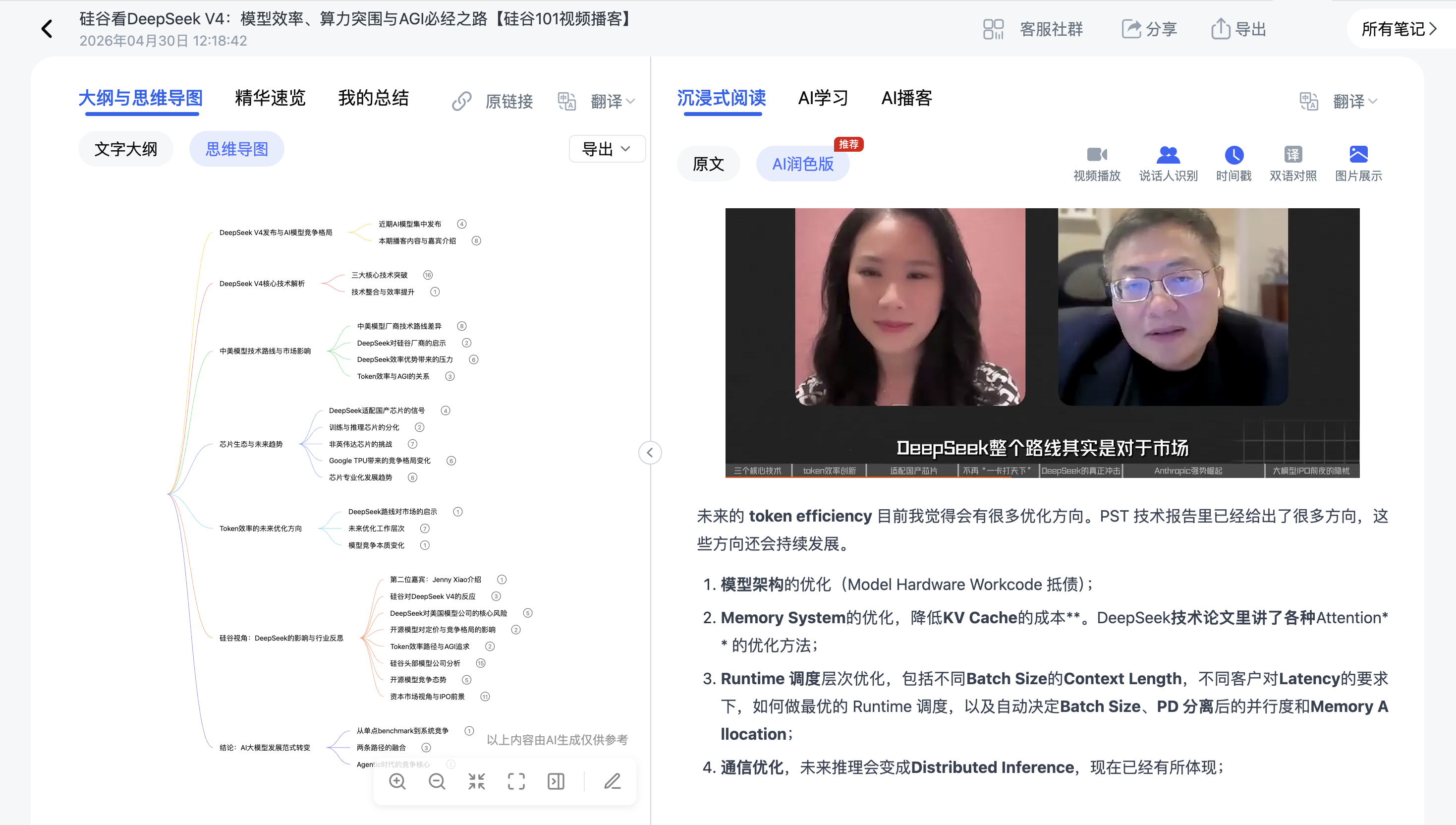Select 芯片生态与未来趋势 mind map node

coord(251,444)
